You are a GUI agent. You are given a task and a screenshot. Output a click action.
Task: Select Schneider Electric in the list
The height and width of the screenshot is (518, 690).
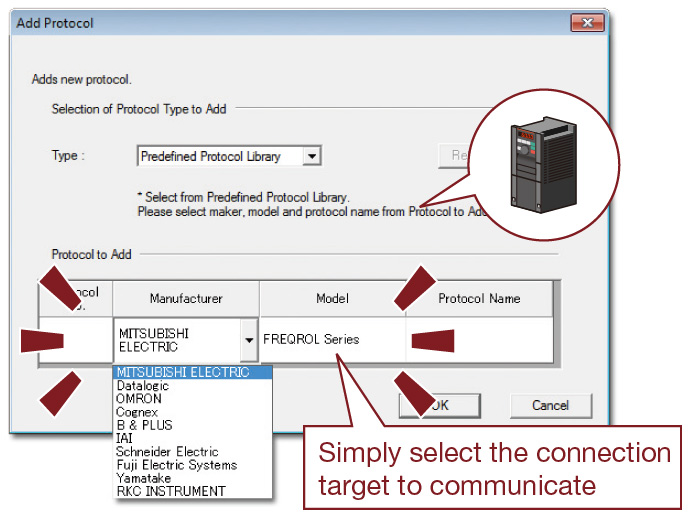click(167, 452)
